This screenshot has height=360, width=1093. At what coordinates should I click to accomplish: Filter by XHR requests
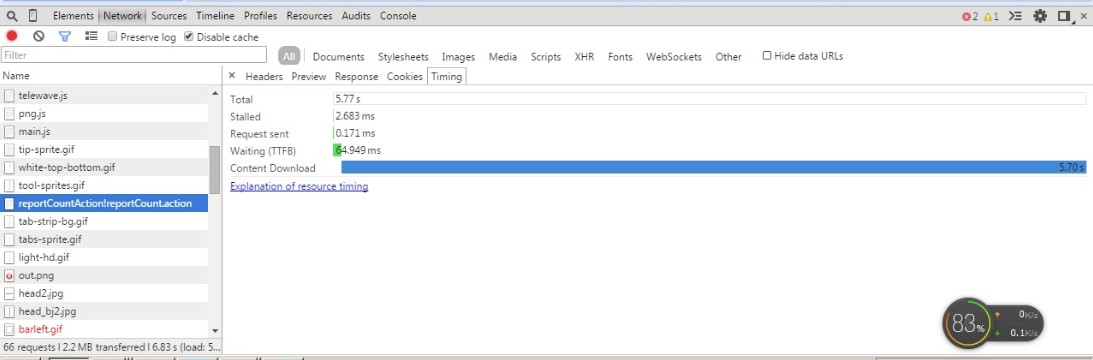584,57
